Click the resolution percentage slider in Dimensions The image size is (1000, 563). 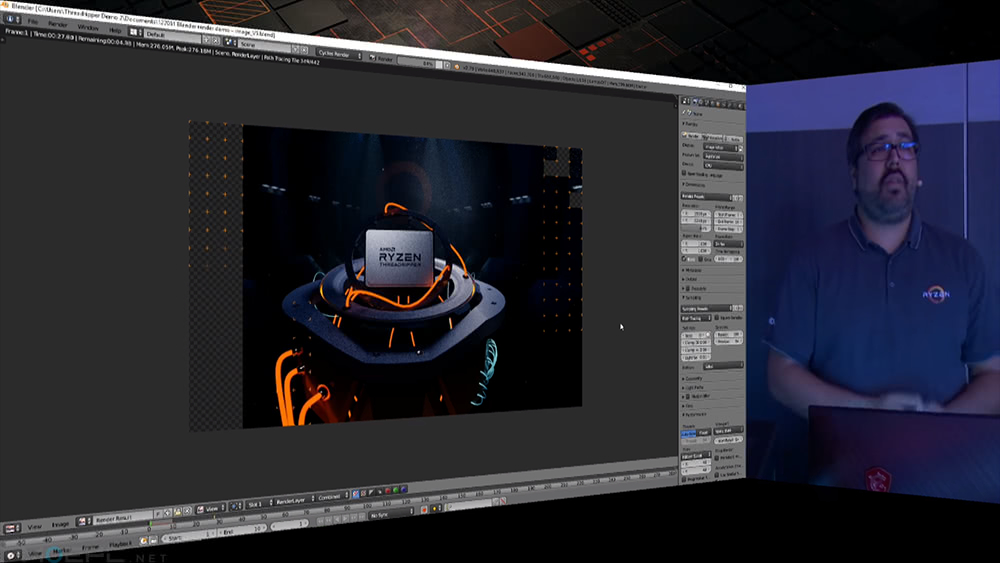click(x=696, y=228)
